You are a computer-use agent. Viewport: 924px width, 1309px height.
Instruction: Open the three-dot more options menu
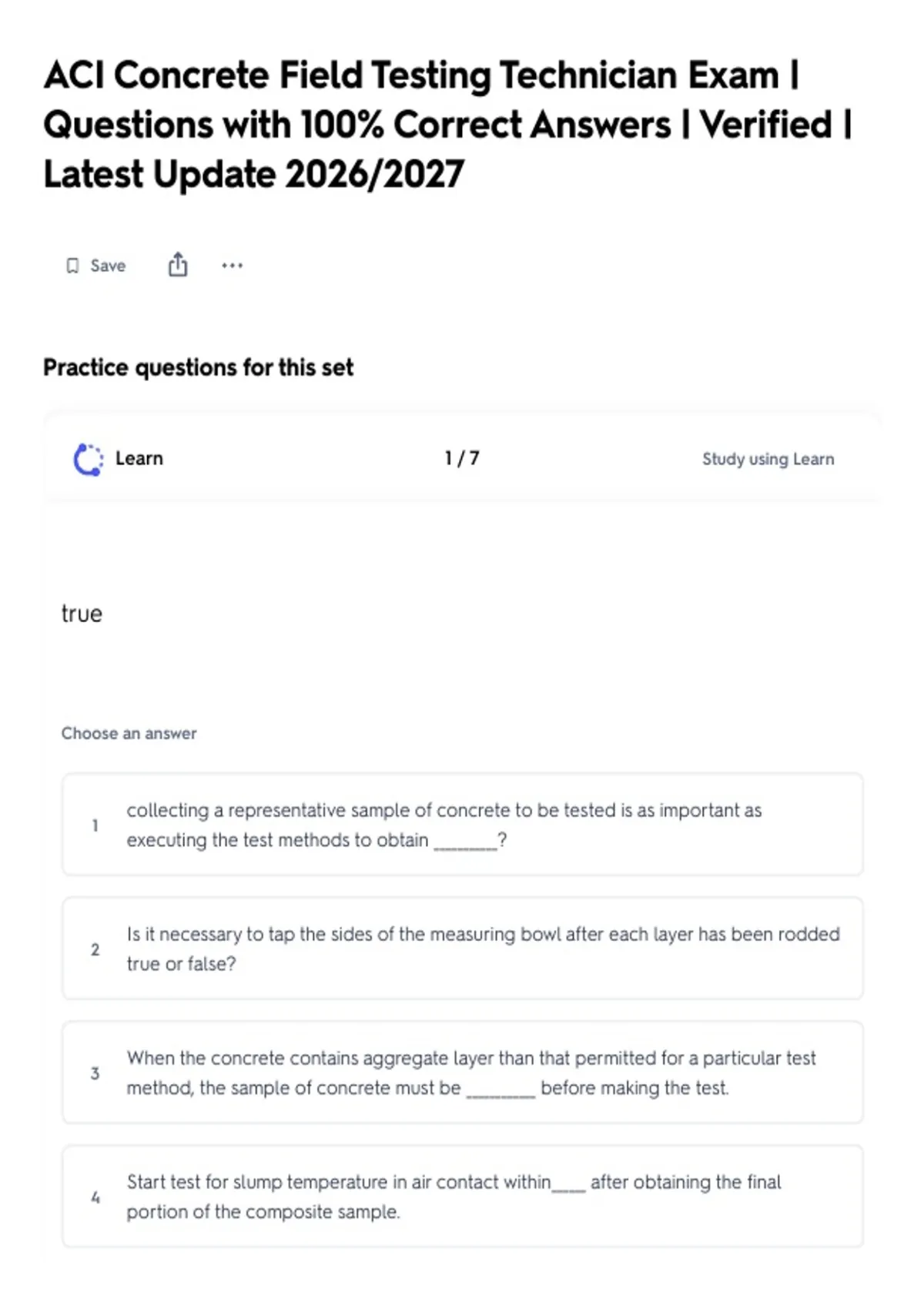click(232, 266)
